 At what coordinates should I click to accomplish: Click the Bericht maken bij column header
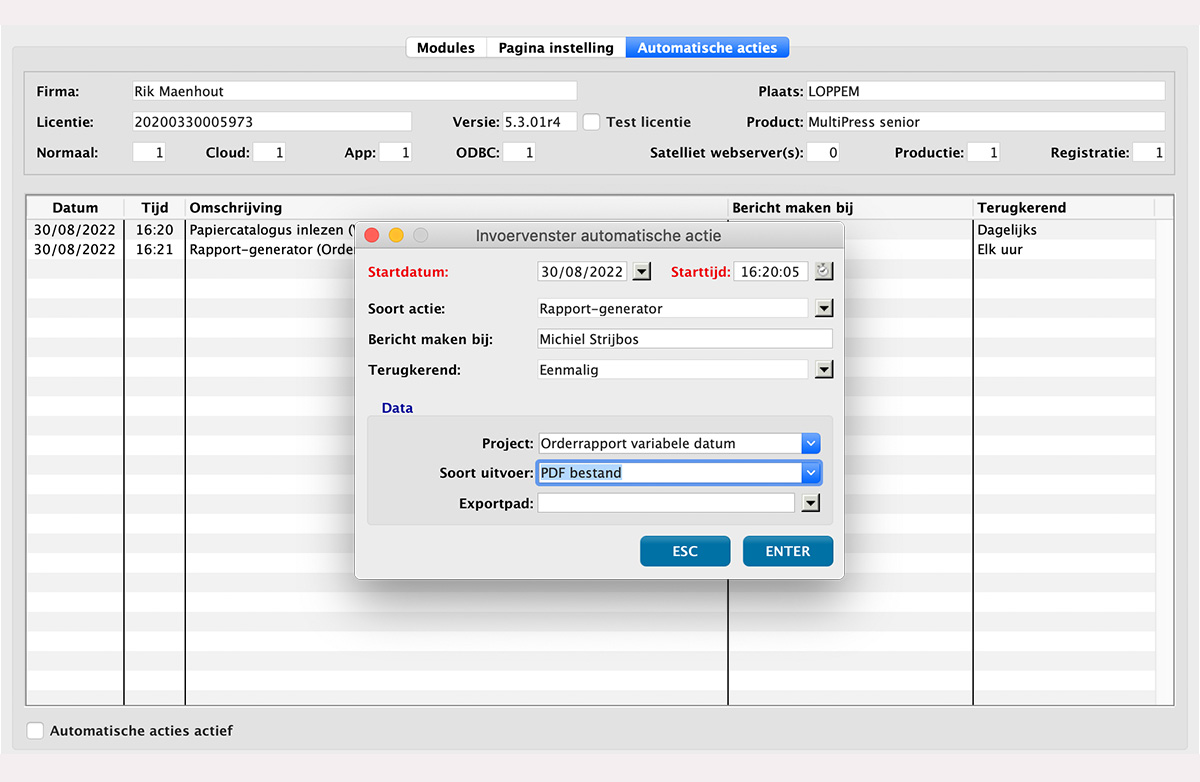[x=851, y=208]
